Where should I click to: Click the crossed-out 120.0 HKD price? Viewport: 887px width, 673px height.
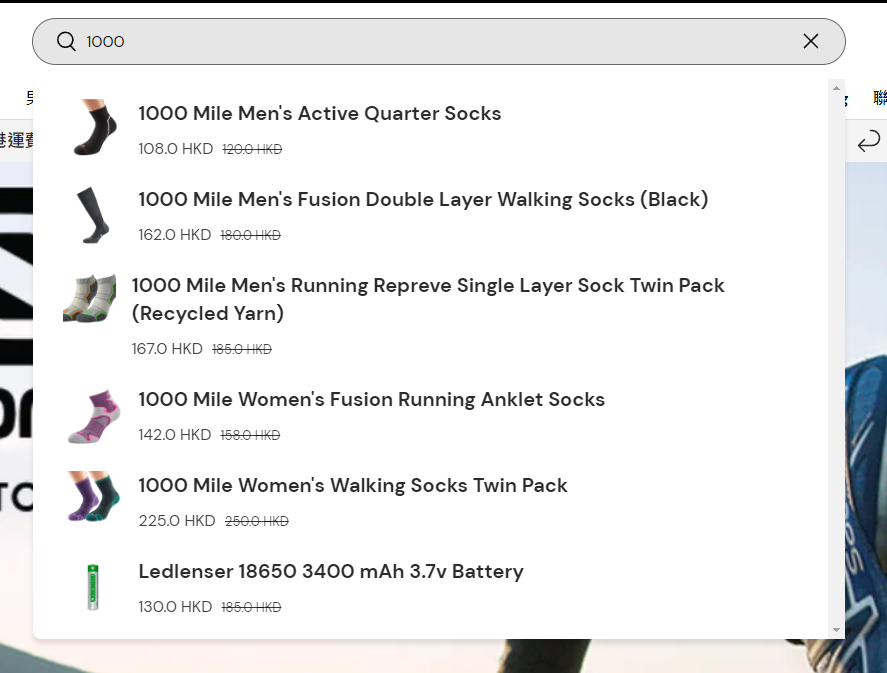252,149
